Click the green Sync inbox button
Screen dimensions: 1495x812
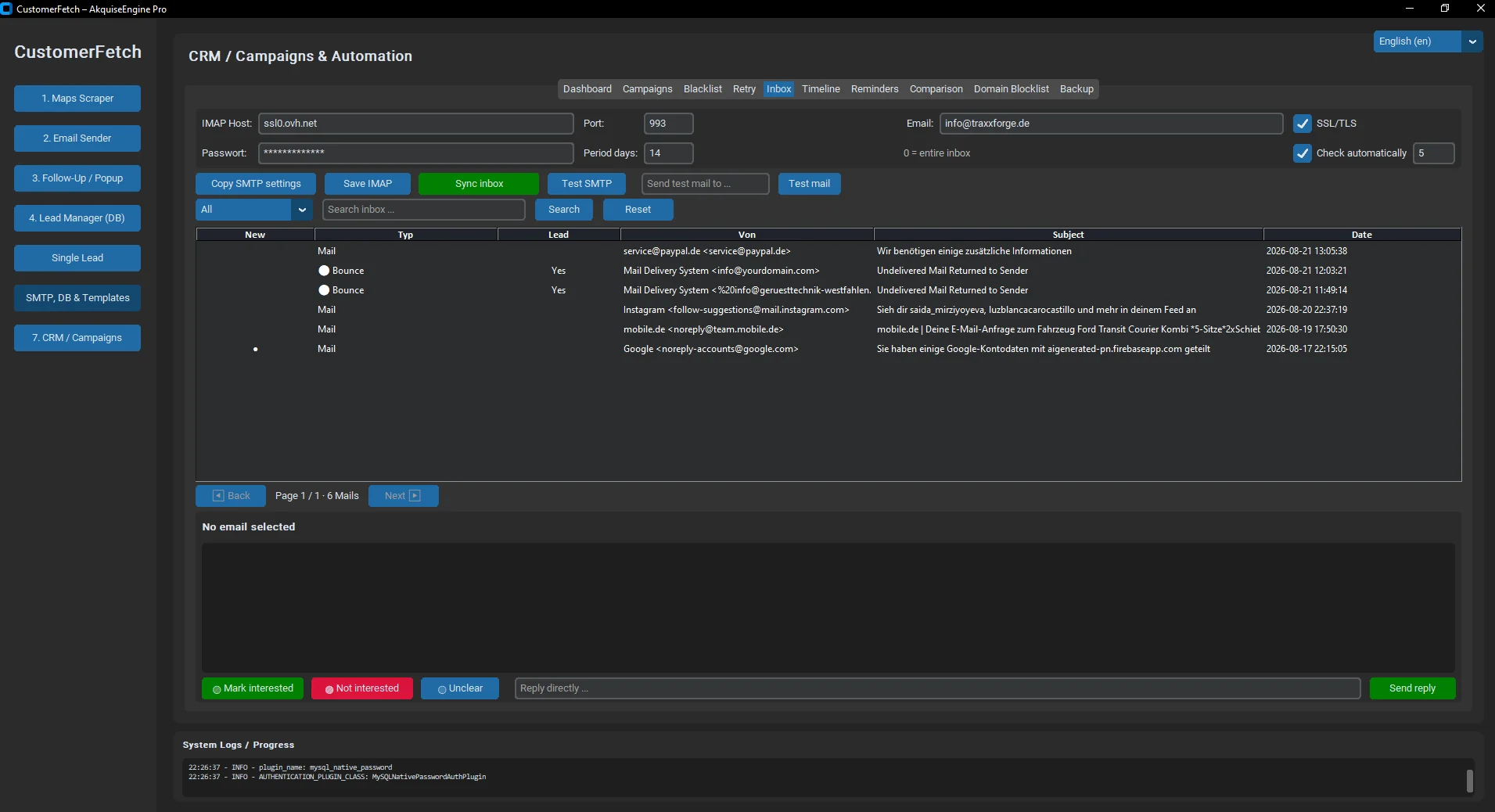pyautogui.click(x=479, y=184)
